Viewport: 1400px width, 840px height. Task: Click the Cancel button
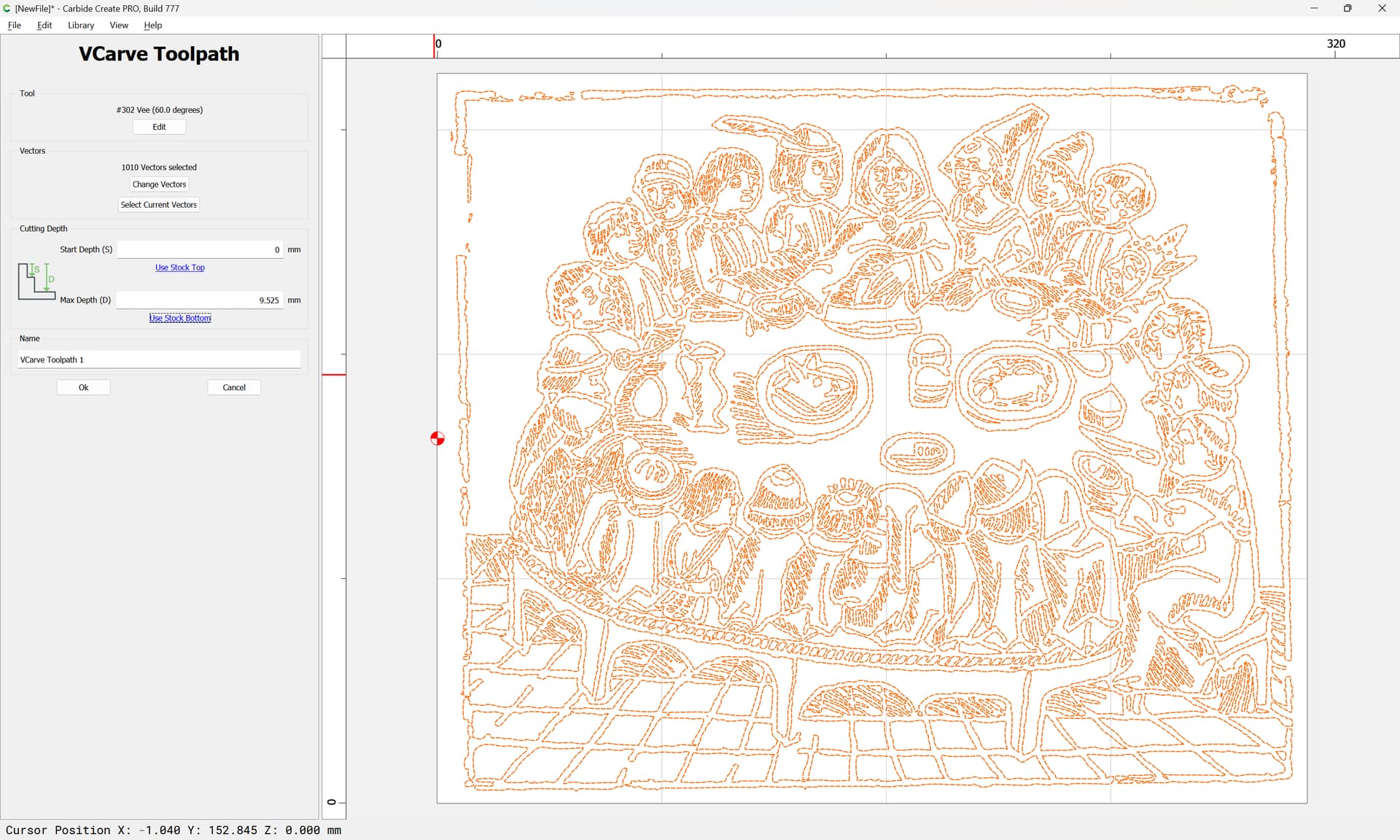[x=234, y=387]
